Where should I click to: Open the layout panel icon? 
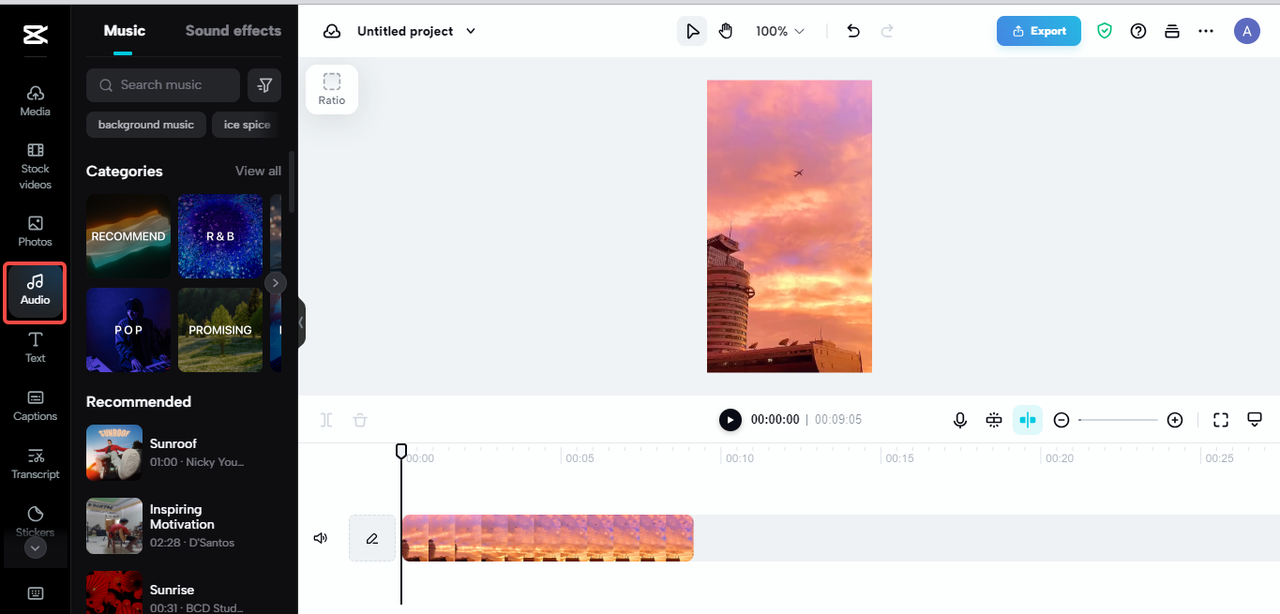1172,31
